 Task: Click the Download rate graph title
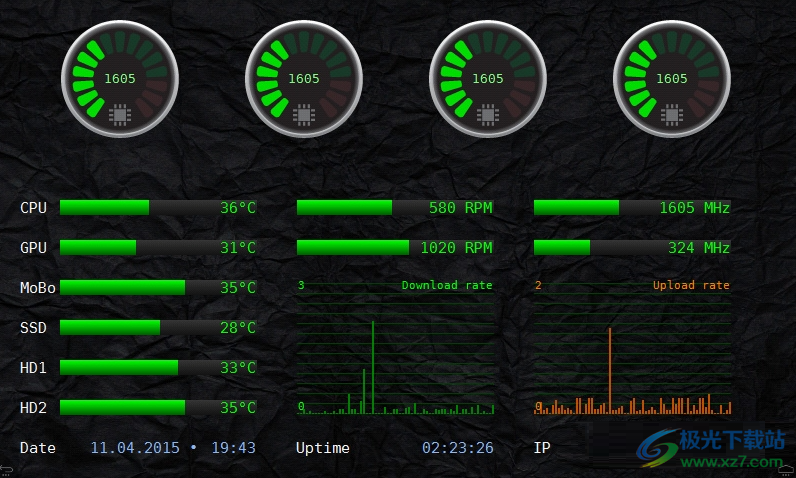447,285
